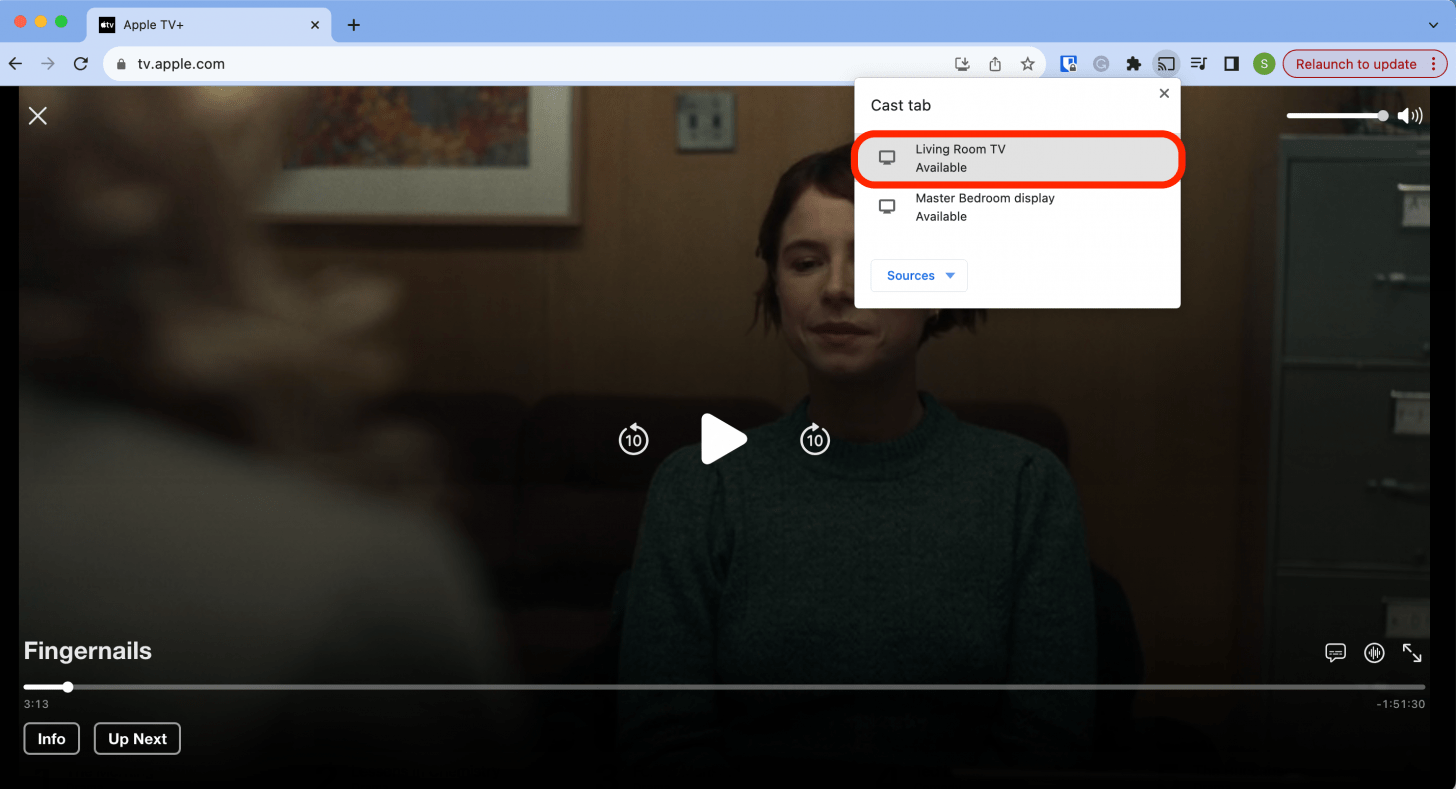Expand the Sources dropdown
Image resolution: width=1456 pixels, height=789 pixels.
tap(919, 276)
